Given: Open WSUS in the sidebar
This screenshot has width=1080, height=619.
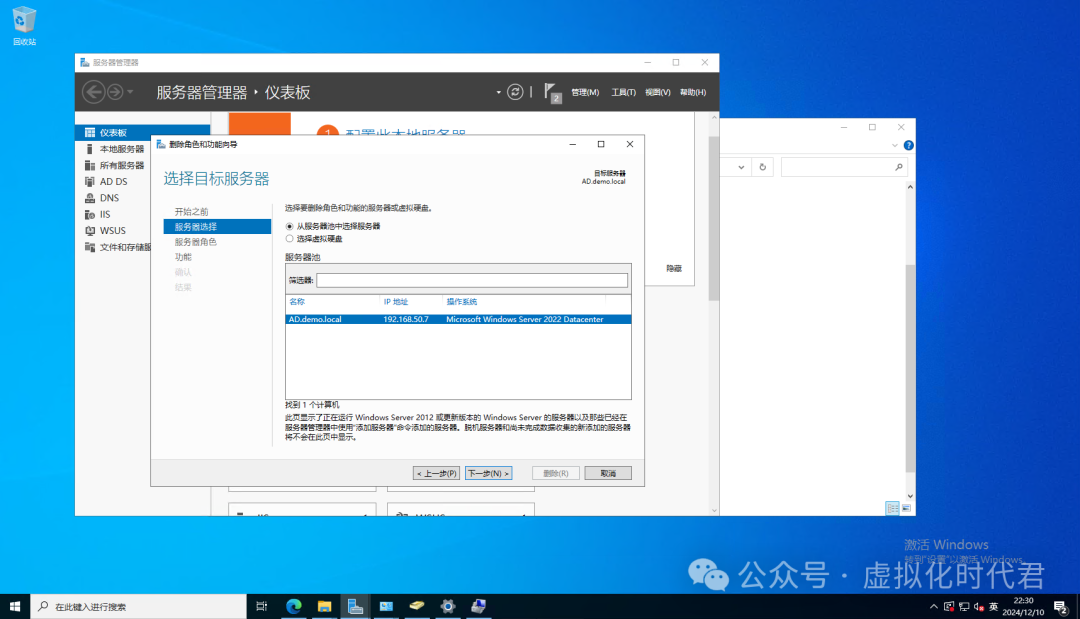Looking at the screenshot, I should pos(112,231).
